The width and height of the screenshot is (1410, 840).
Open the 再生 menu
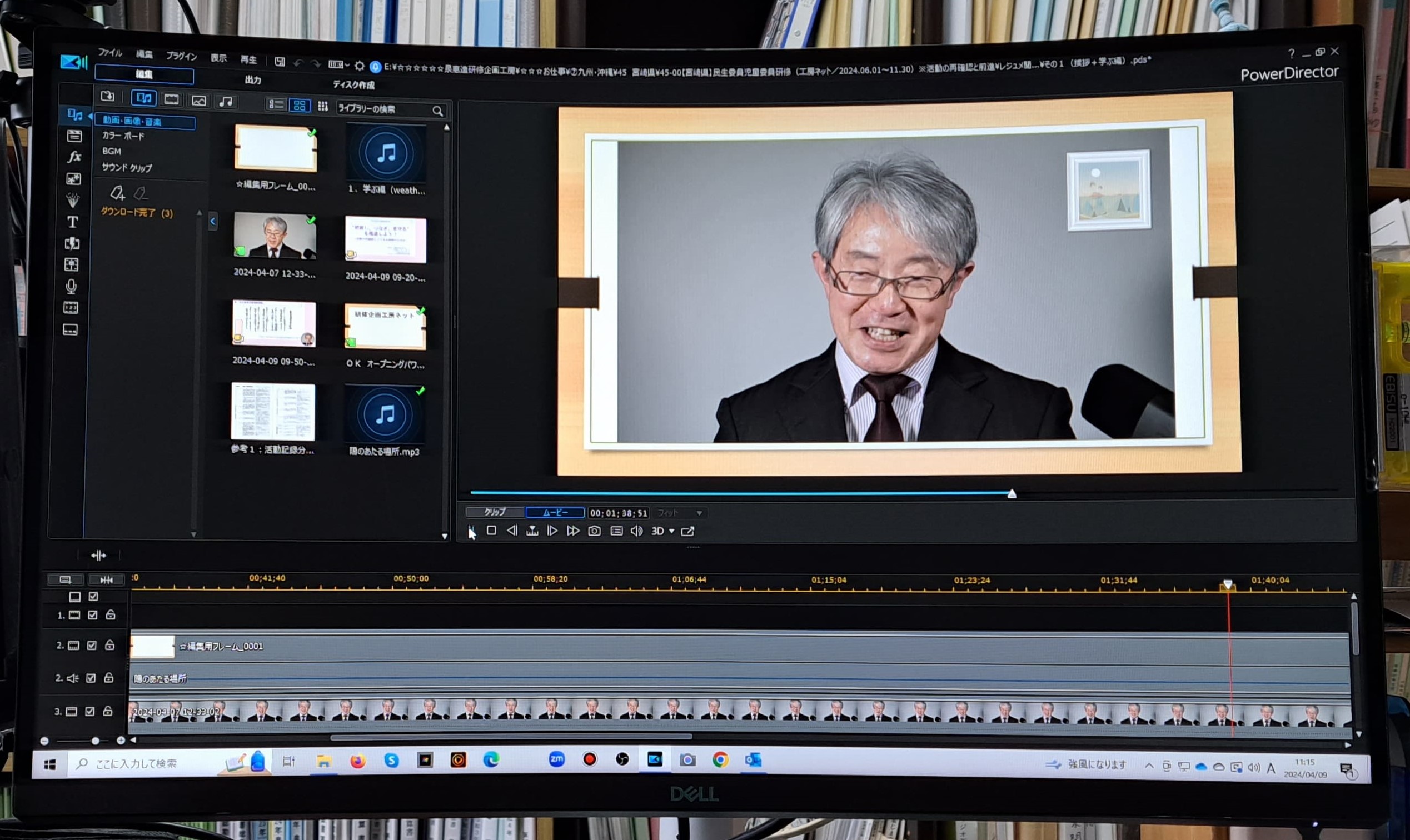point(248,59)
